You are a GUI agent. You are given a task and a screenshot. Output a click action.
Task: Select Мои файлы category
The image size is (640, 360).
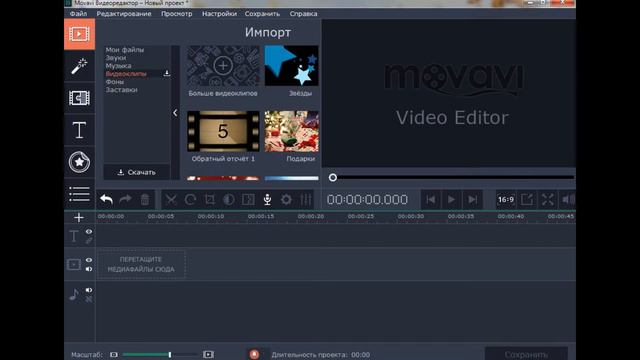(124, 50)
